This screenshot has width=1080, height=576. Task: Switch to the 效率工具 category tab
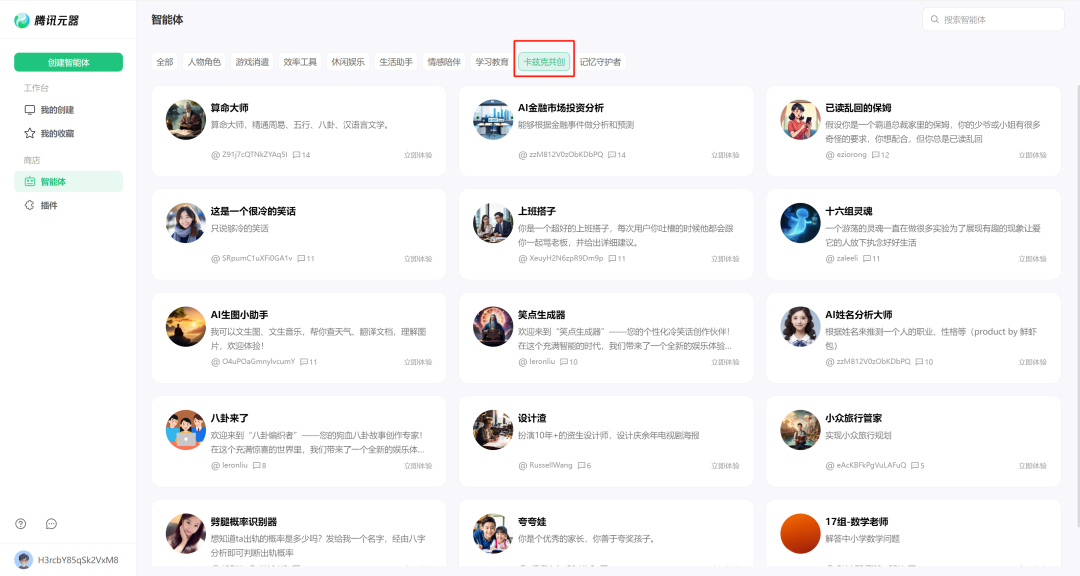point(300,62)
